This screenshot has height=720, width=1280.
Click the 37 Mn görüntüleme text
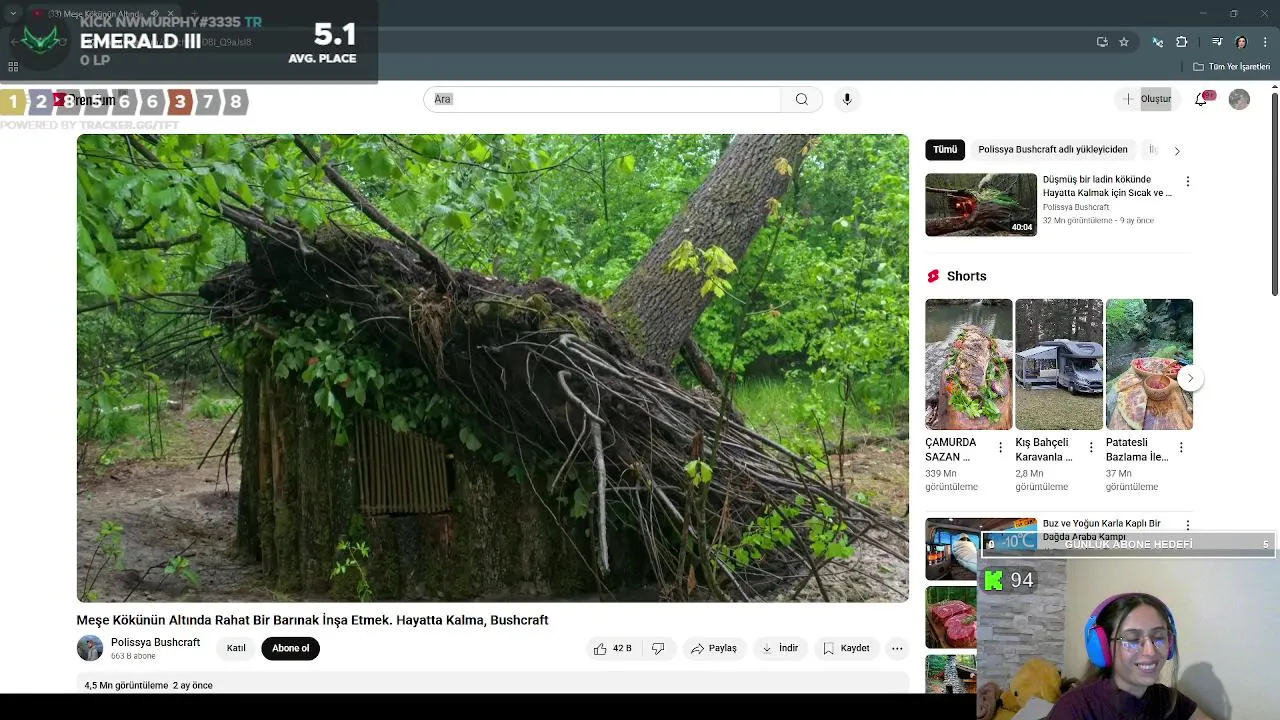pyautogui.click(x=1132, y=480)
